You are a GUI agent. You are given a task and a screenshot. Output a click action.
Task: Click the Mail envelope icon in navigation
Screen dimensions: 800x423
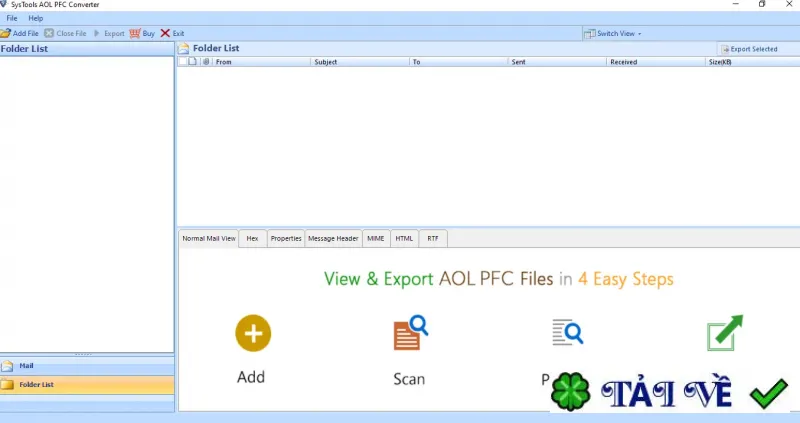pos(7,366)
